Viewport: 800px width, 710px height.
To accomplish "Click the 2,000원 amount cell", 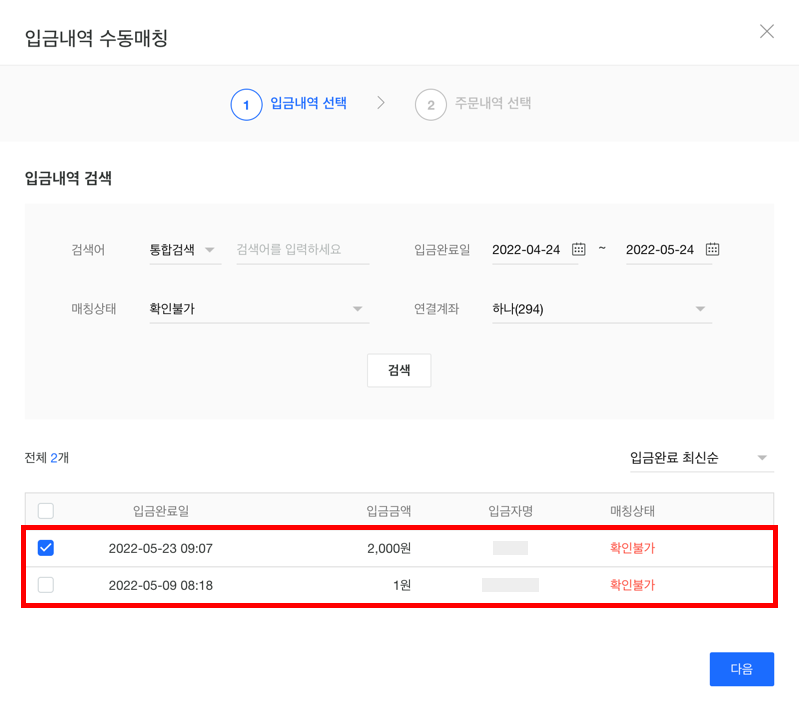I will (x=389, y=548).
